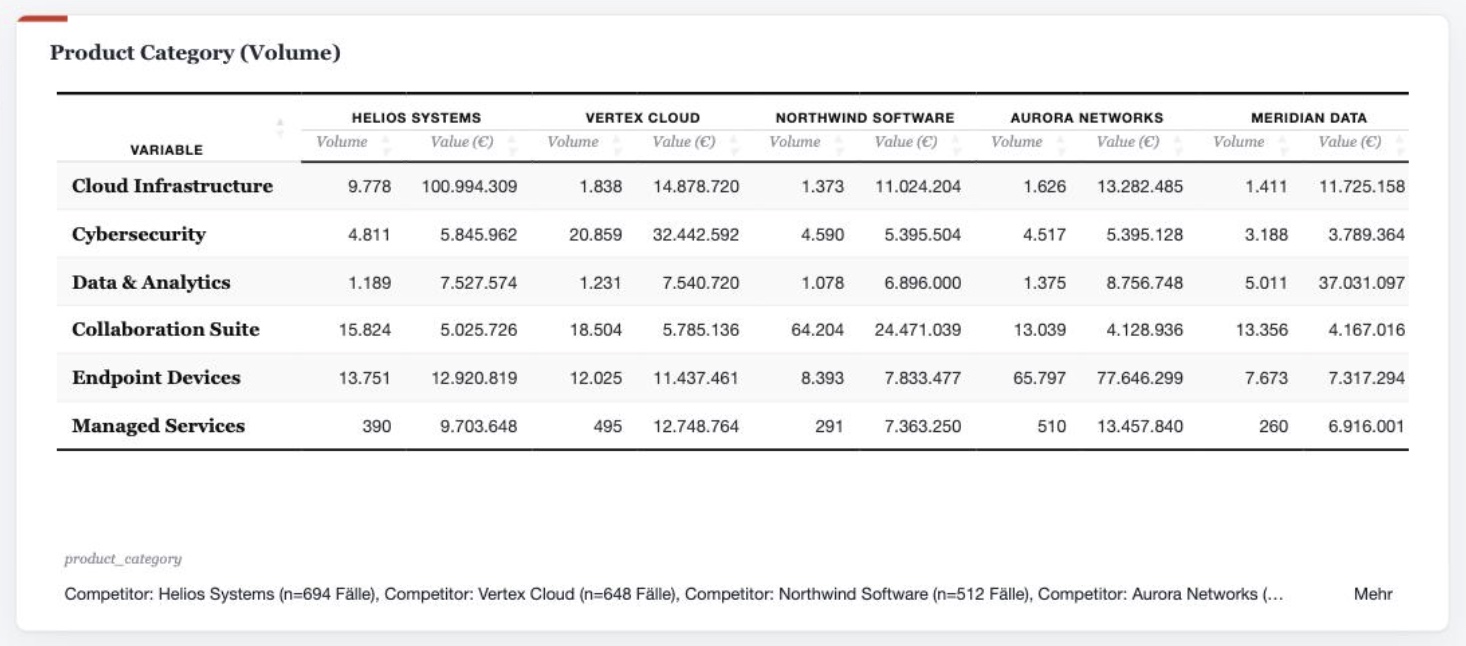The width and height of the screenshot is (1466, 646).
Task: Click the Managed Services row label
Action: (x=158, y=425)
